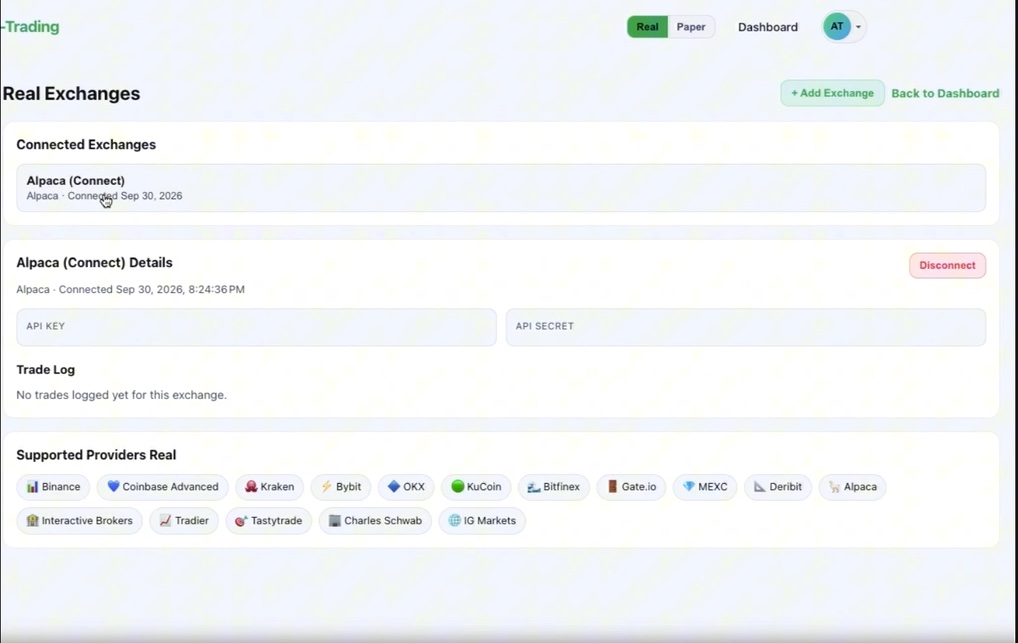Click the Alpaca llama icon
1018x643 pixels.
pos(834,486)
